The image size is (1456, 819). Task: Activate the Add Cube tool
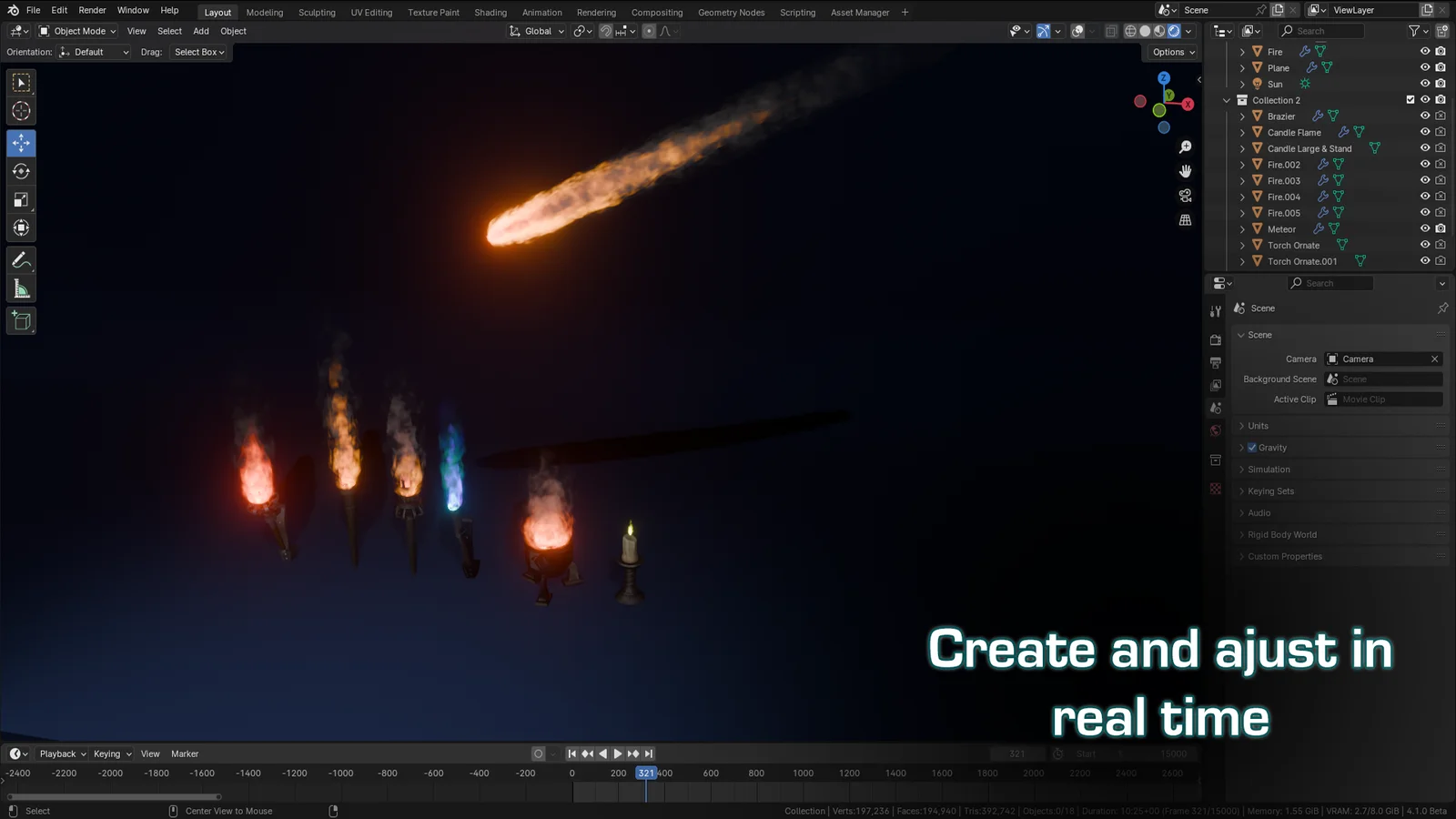[x=20, y=320]
